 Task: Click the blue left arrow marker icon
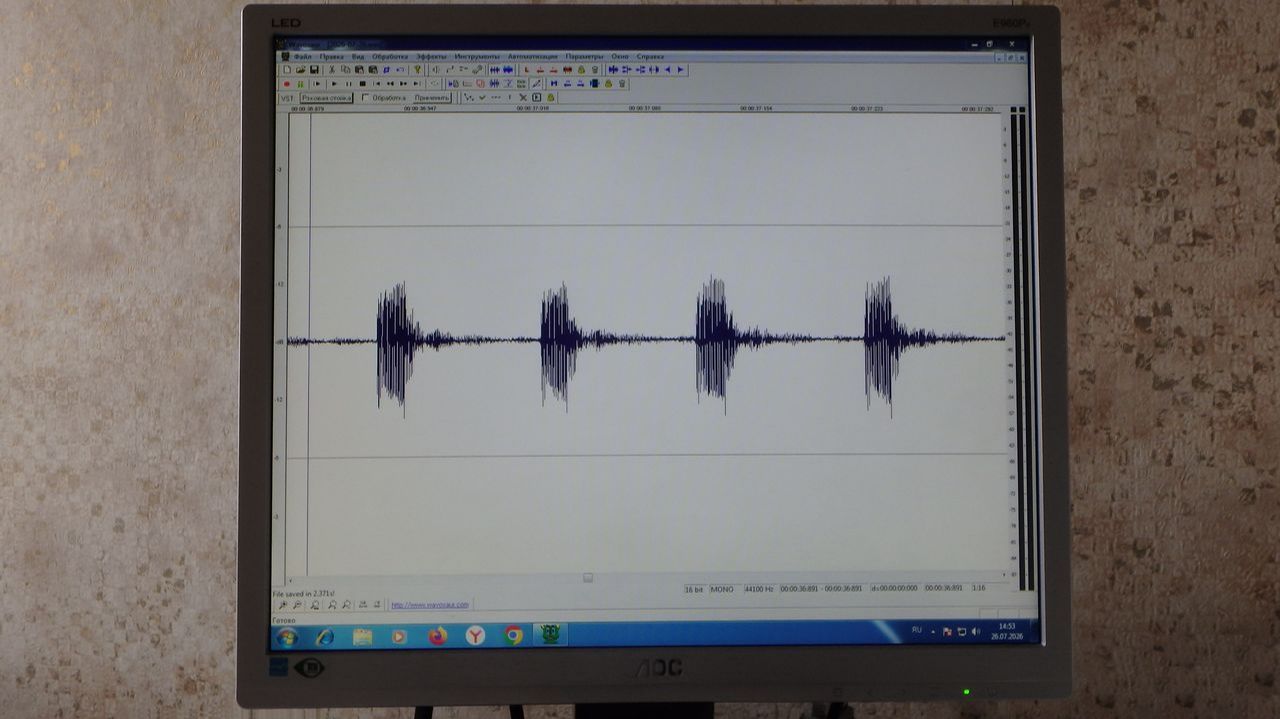668,69
